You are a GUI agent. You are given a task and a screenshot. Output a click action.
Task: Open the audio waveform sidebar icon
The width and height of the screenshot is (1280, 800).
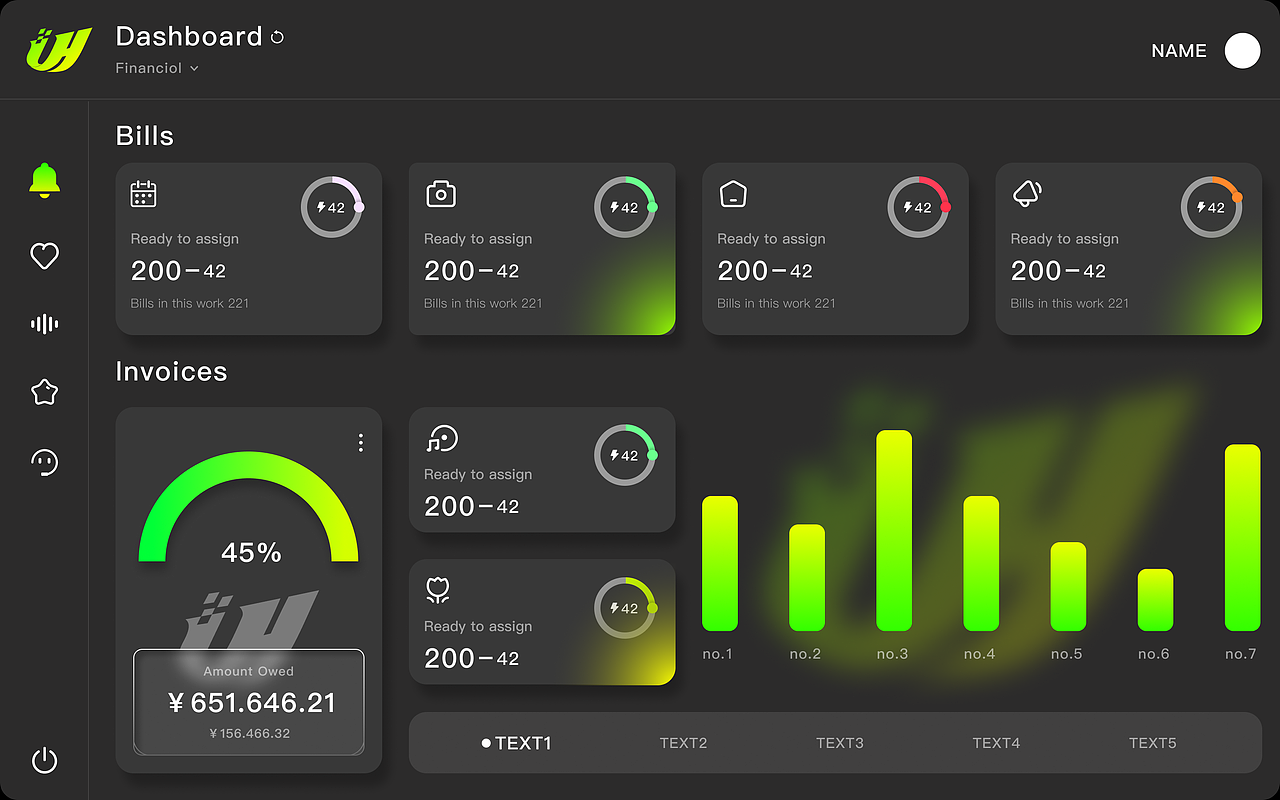click(44, 324)
